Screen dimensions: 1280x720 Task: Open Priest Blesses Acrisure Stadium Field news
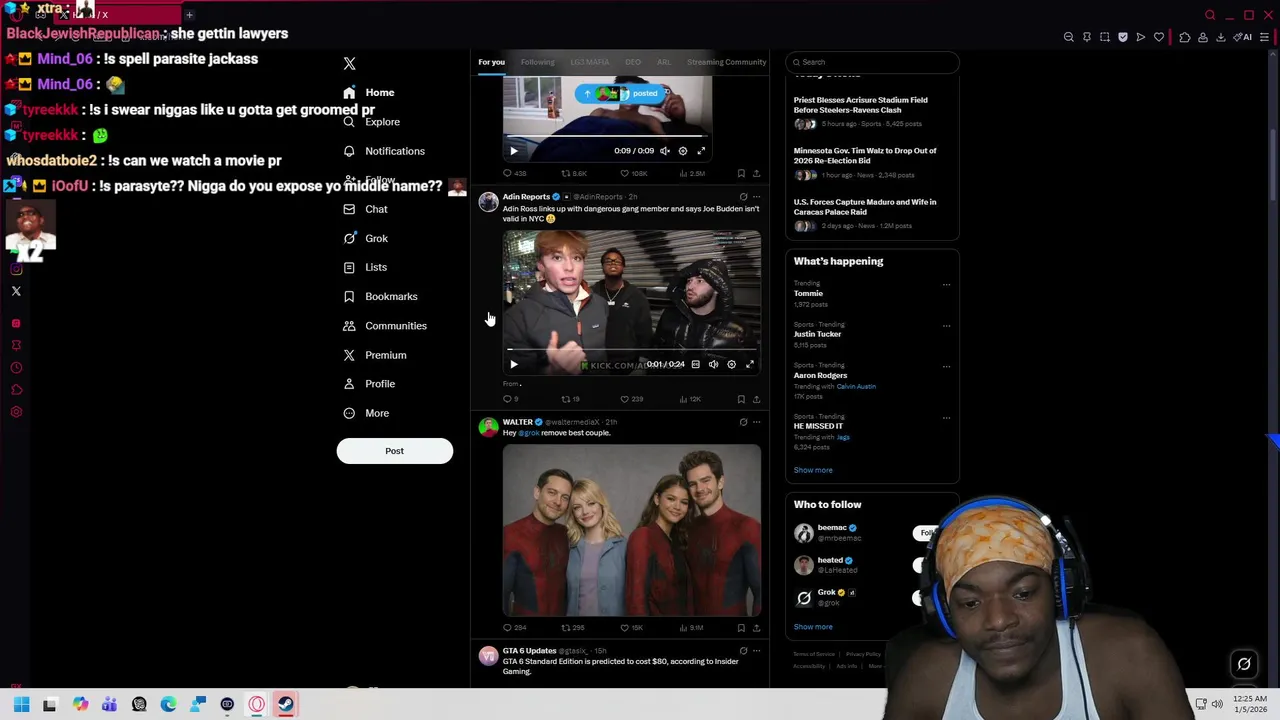[860, 105]
